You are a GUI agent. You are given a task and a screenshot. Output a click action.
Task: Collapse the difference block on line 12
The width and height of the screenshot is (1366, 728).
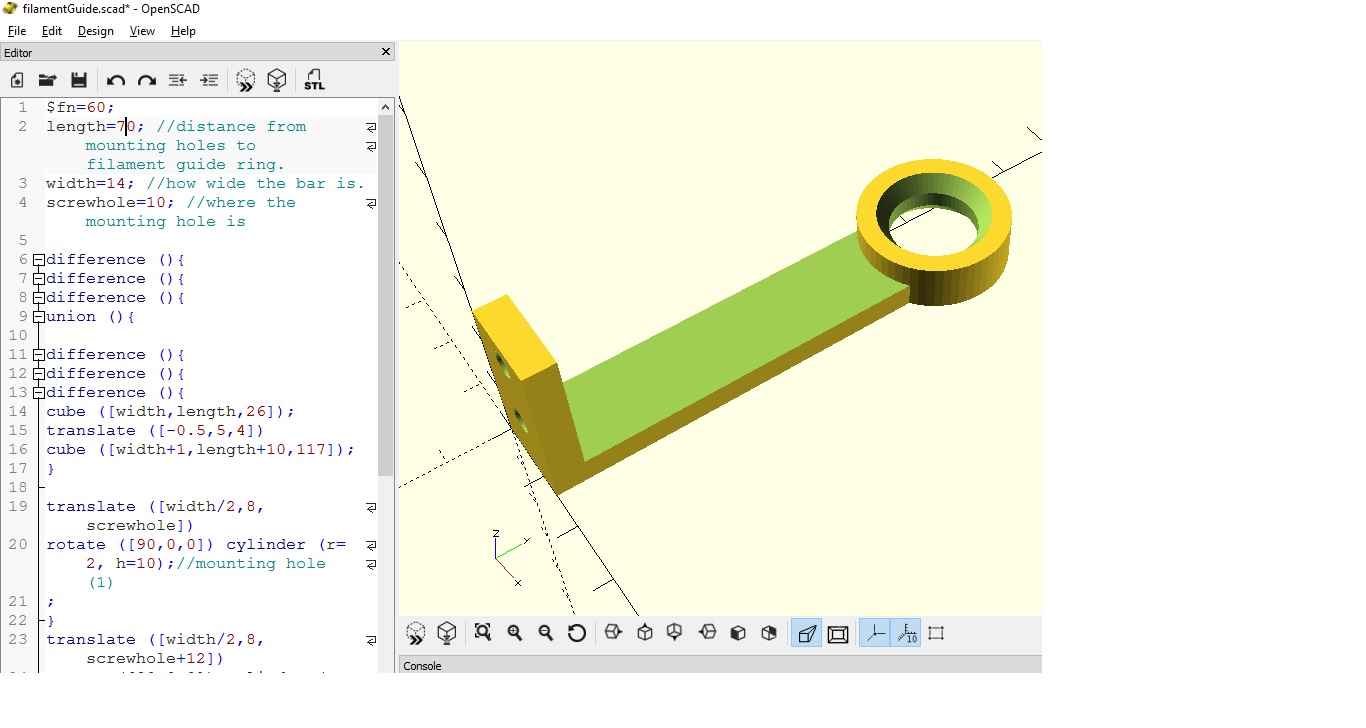(39, 374)
